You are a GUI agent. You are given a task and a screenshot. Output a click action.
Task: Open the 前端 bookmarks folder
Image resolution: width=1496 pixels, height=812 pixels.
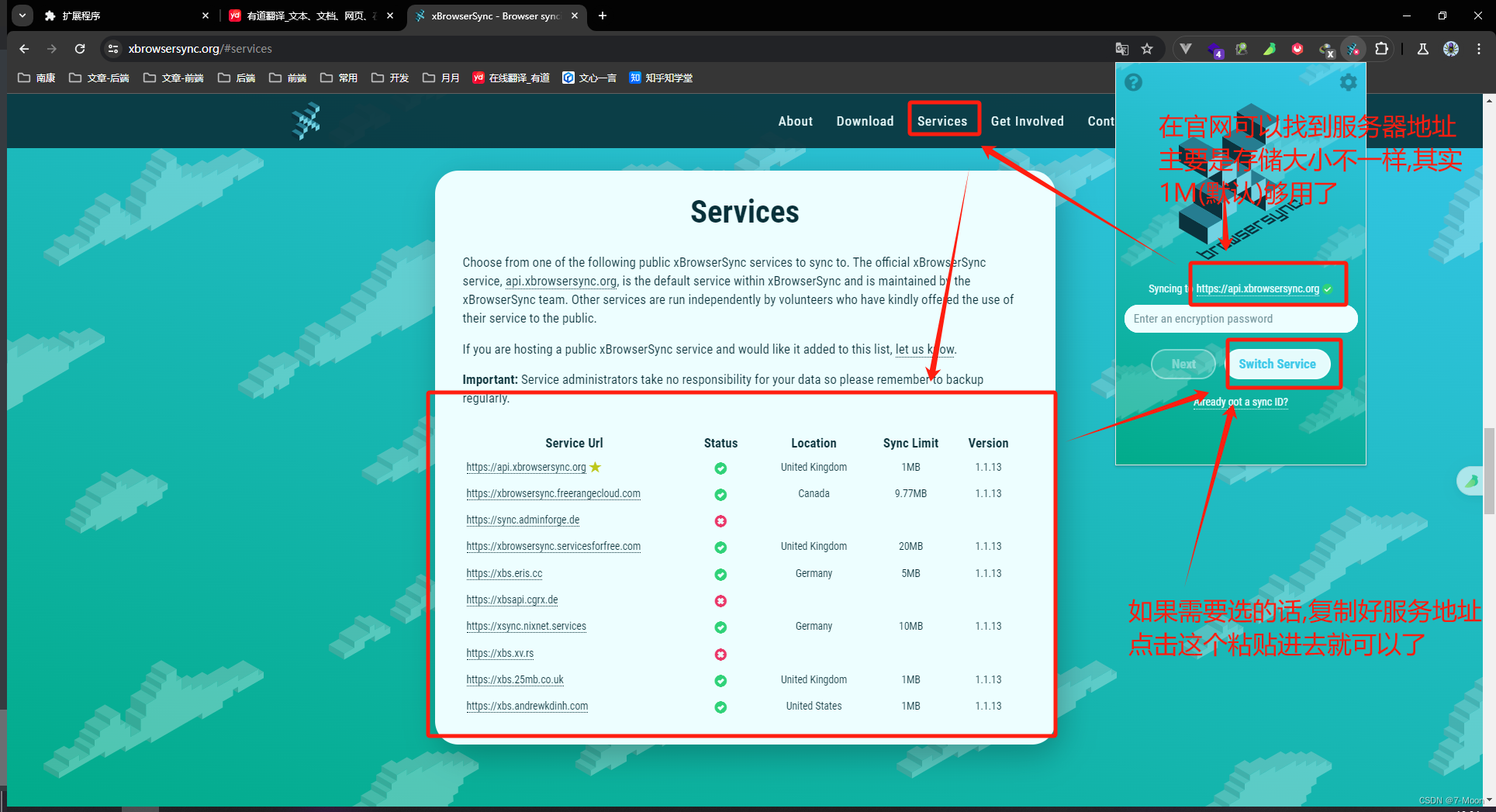(288, 78)
